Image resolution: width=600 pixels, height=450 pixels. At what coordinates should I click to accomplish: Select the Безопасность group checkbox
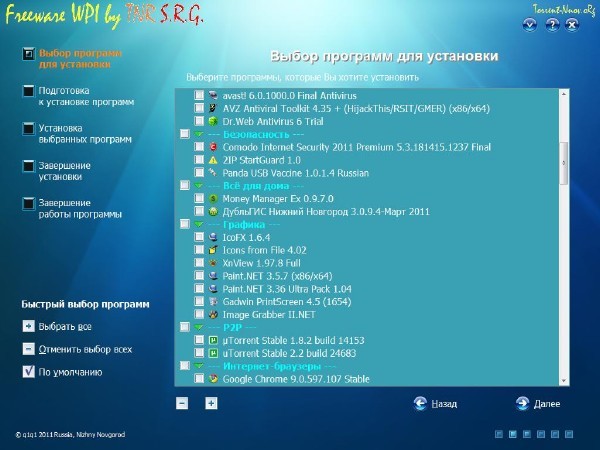(x=185, y=134)
